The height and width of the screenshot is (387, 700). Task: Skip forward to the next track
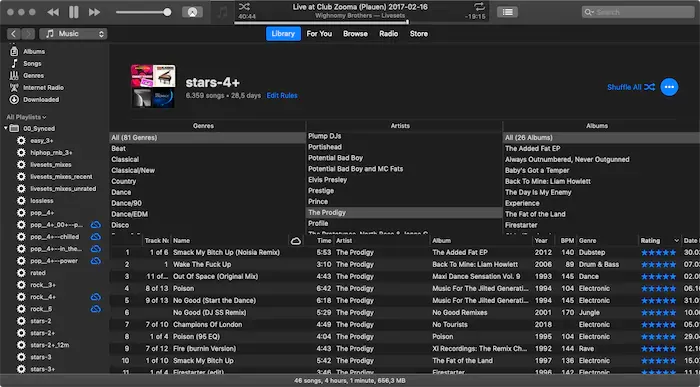(94, 12)
